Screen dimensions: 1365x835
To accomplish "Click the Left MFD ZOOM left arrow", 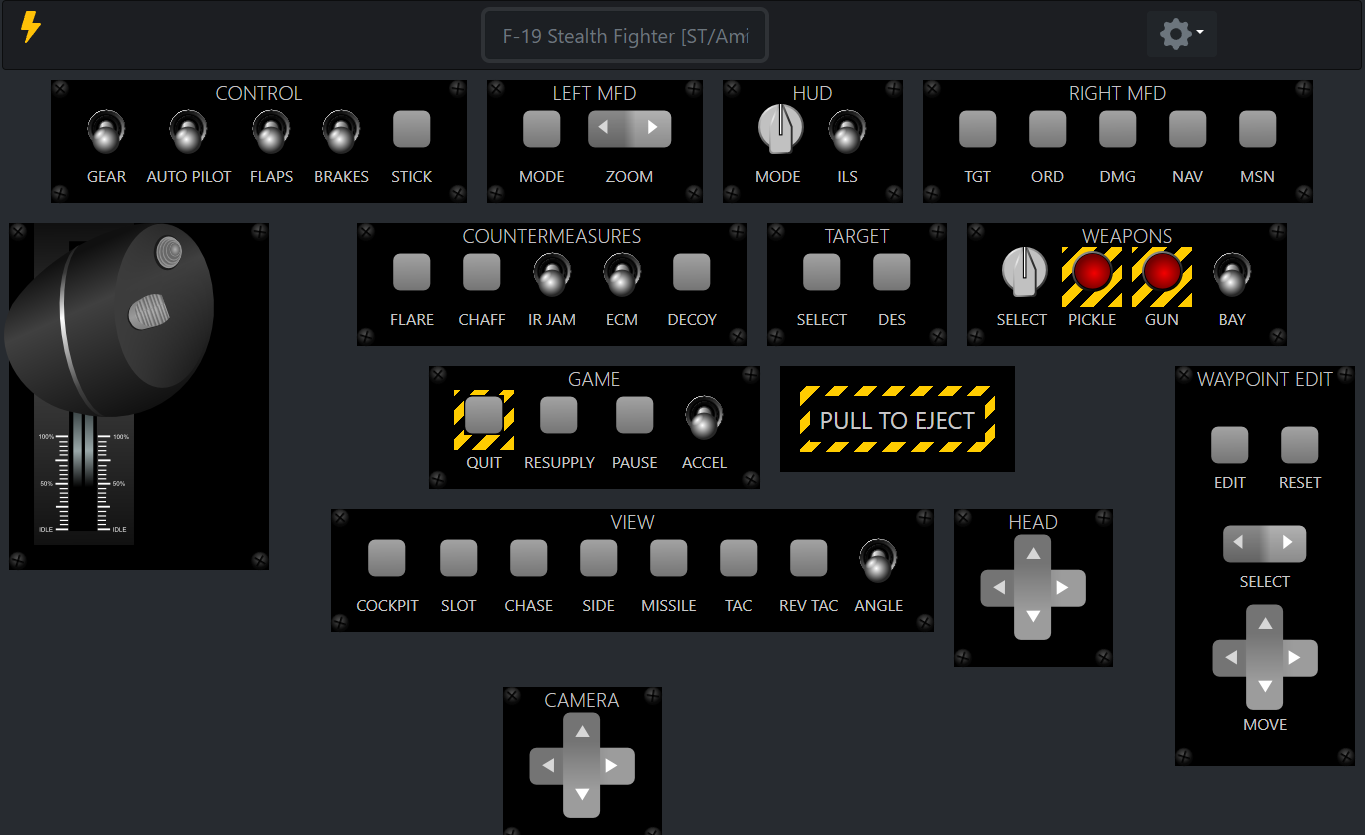I will 605,128.
